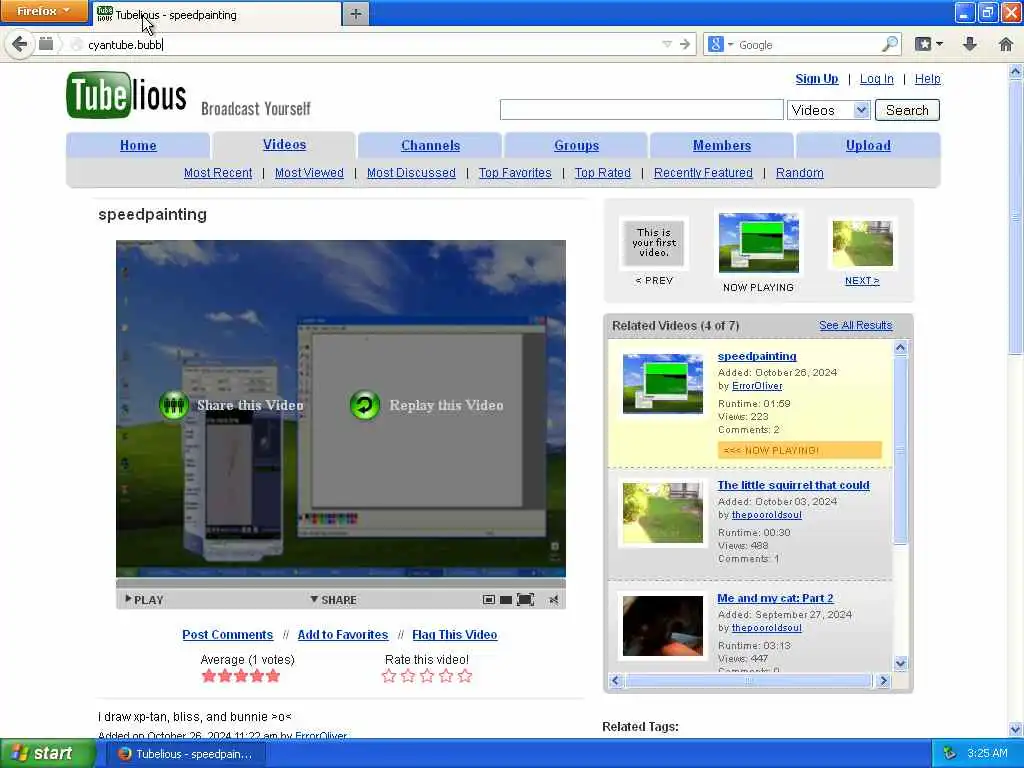Open the Sign Up link
The height and width of the screenshot is (768, 1024).
[816, 78]
